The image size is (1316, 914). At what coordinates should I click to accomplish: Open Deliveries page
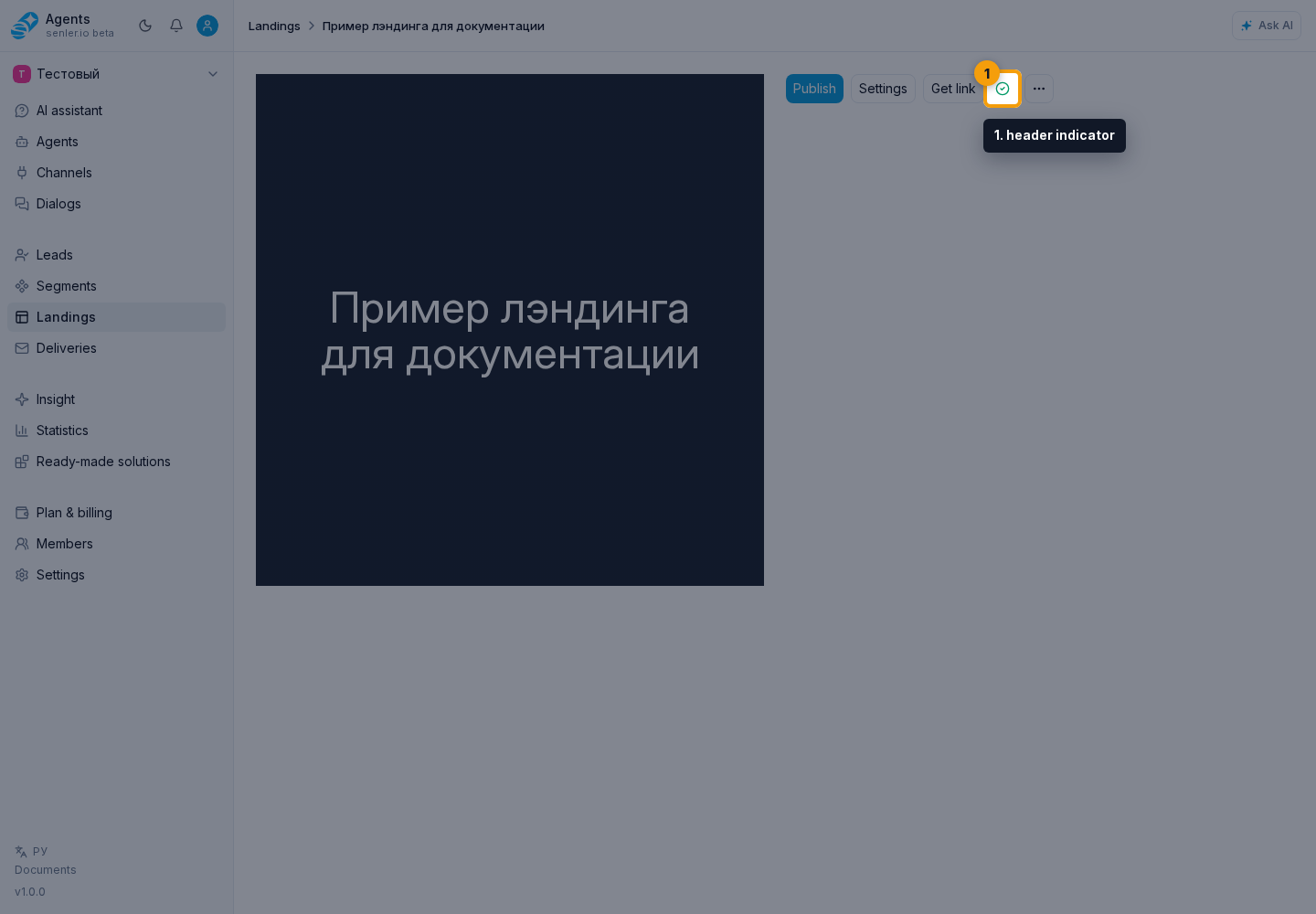pos(116,348)
